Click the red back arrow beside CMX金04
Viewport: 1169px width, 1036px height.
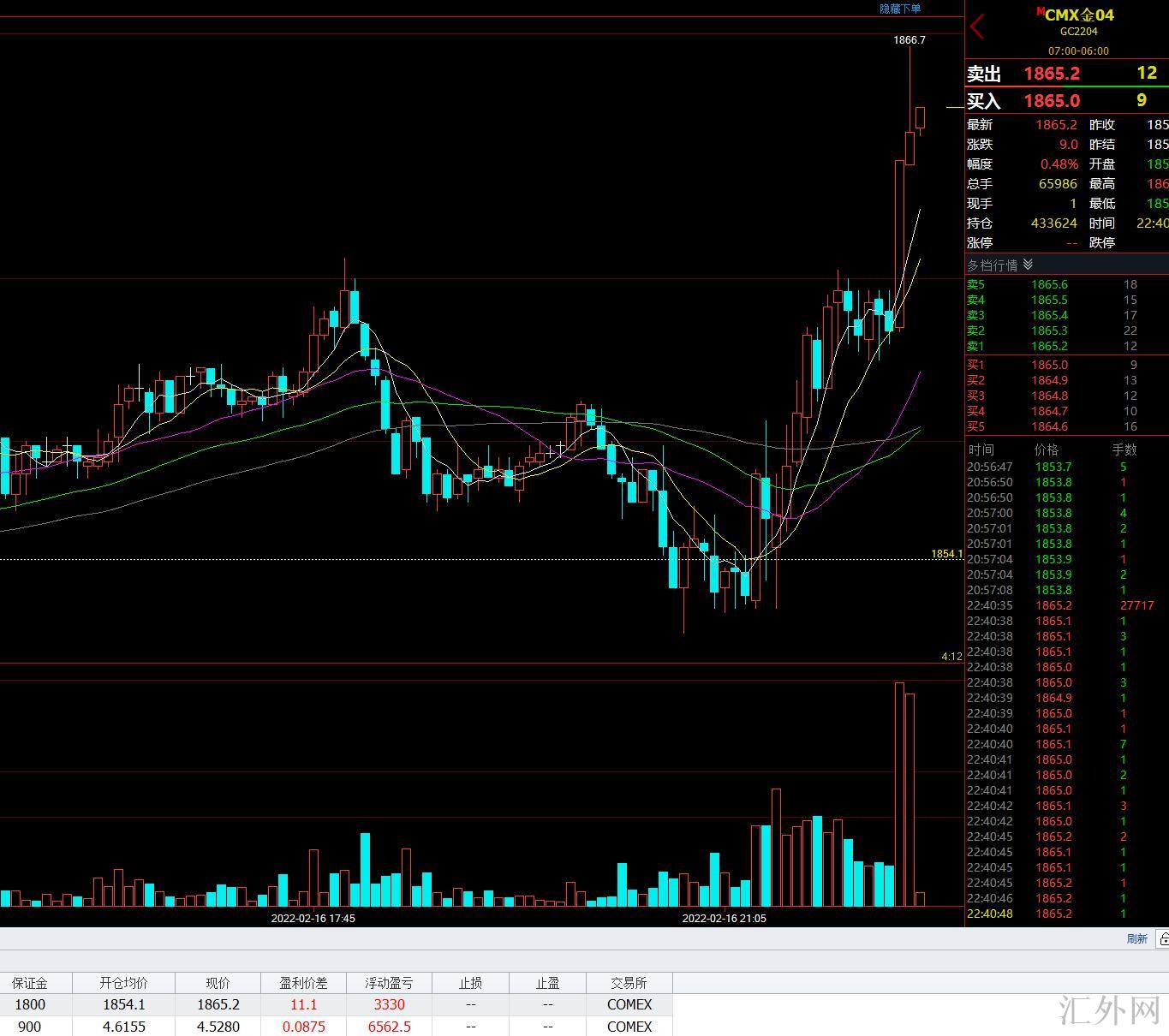tap(977, 27)
